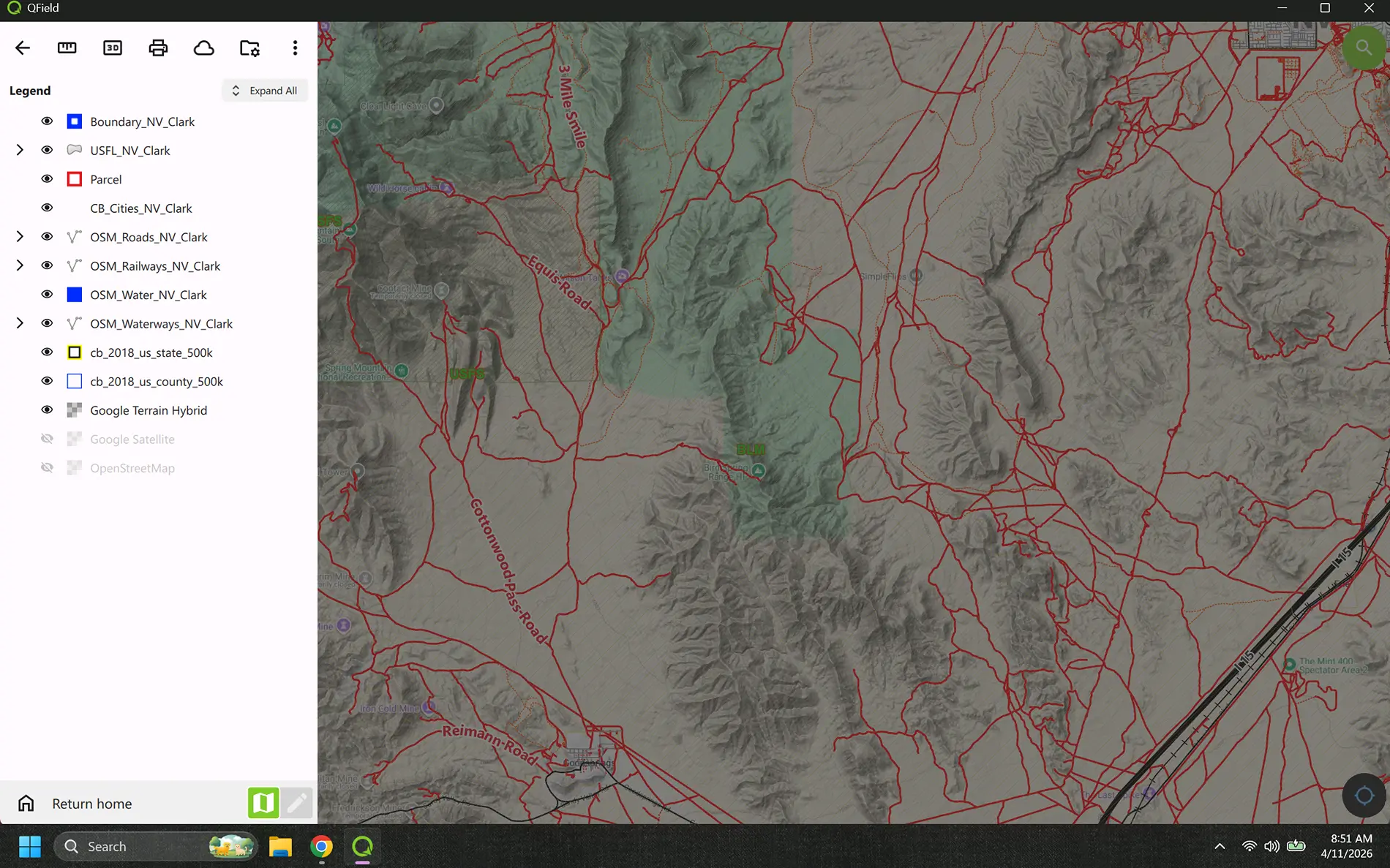This screenshot has width=1390, height=868.
Task: Click The Mint 400 Spectator Area marker
Action: coord(1290,664)
